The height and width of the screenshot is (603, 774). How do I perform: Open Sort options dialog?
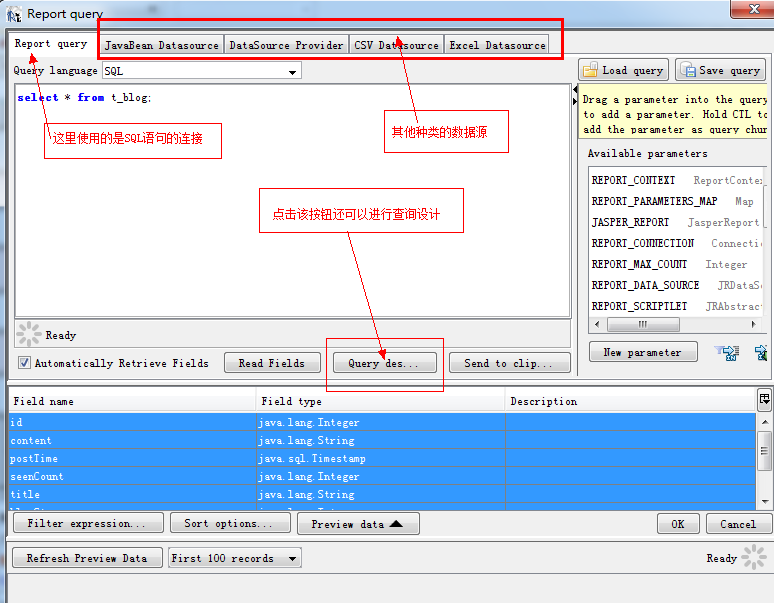pos(230,523)
